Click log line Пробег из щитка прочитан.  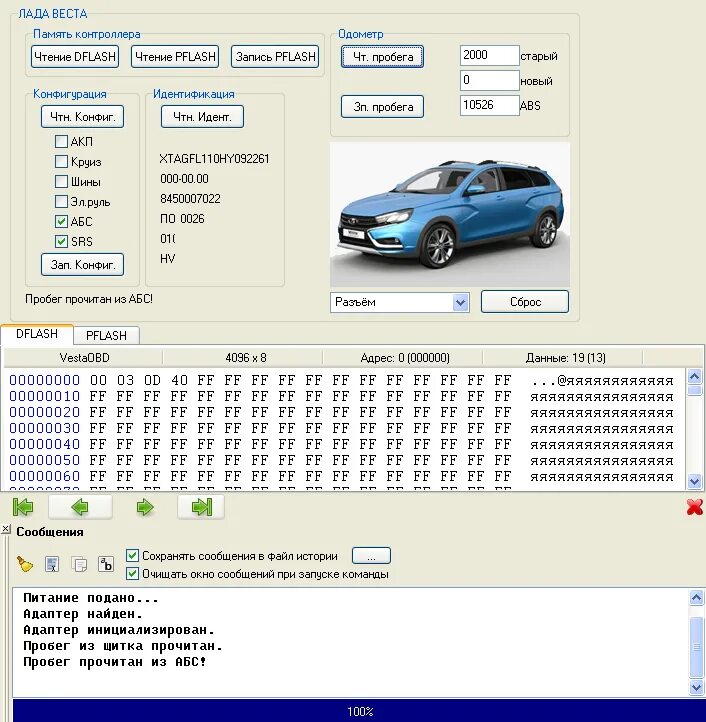[x=123, y=646]
